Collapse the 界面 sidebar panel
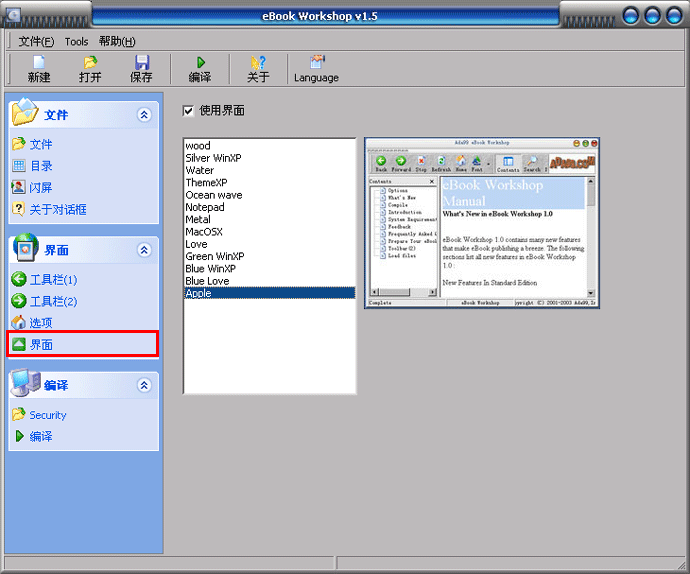The image size is (690, 574). click(x=145, y=250)
